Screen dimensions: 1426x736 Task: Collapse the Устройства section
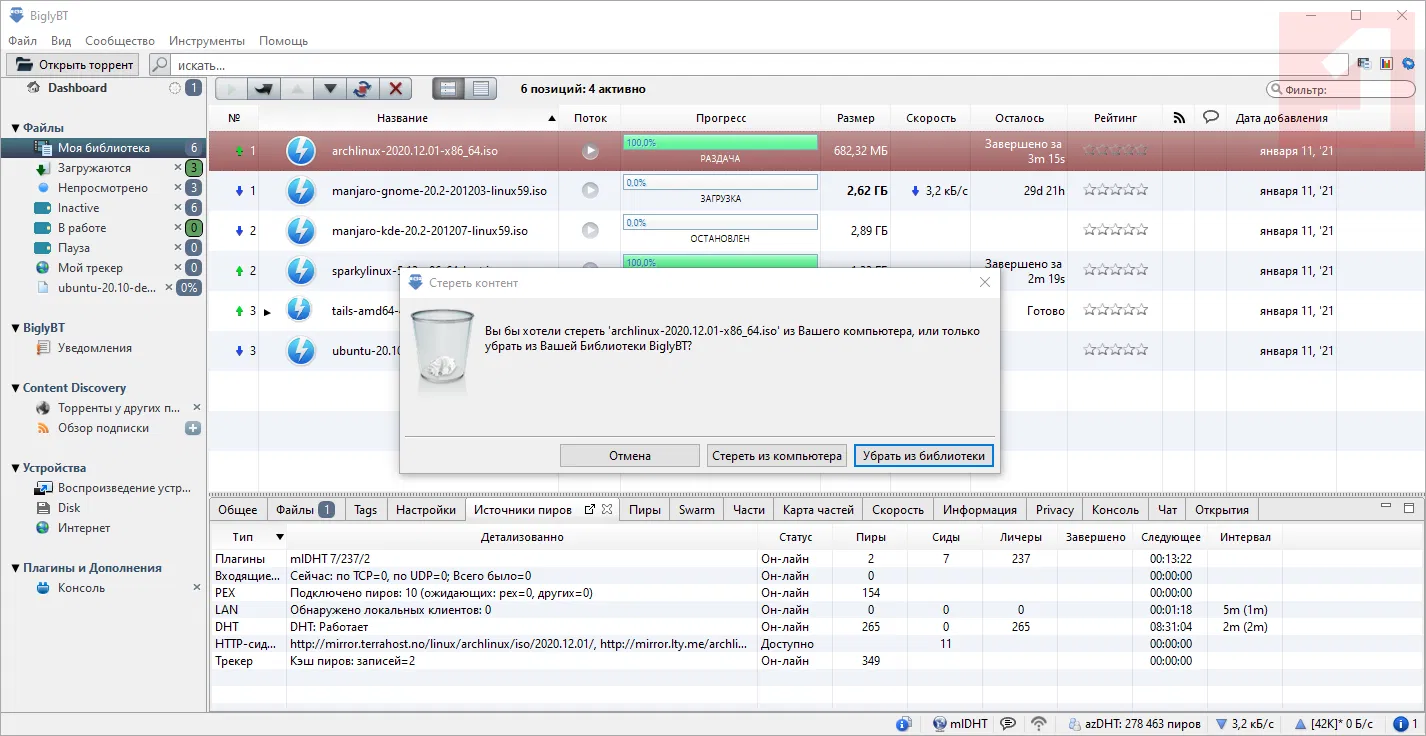16,468
